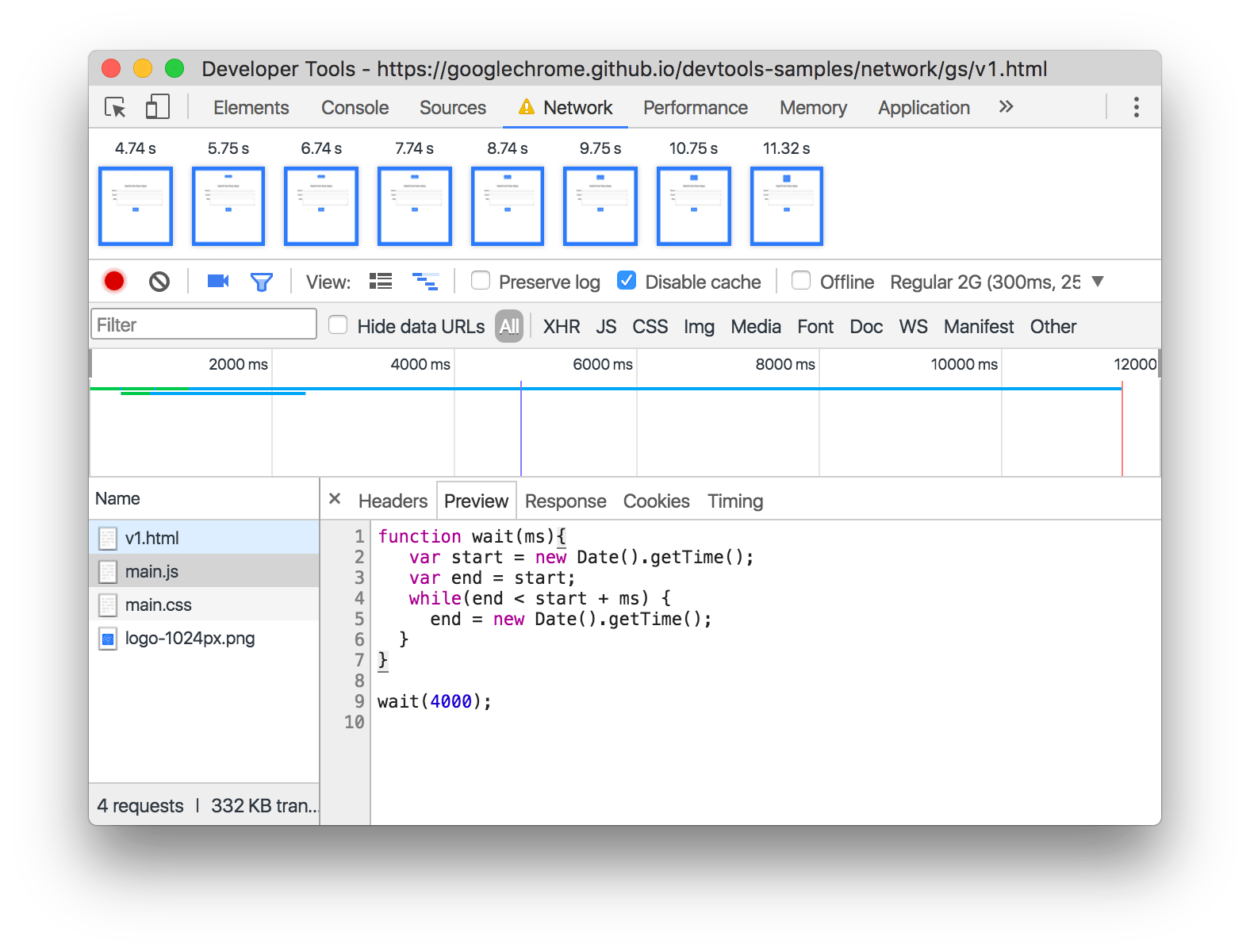Screen dimensions: 1250x952
Task: Open the Timing tab
Action: (734, 501)
